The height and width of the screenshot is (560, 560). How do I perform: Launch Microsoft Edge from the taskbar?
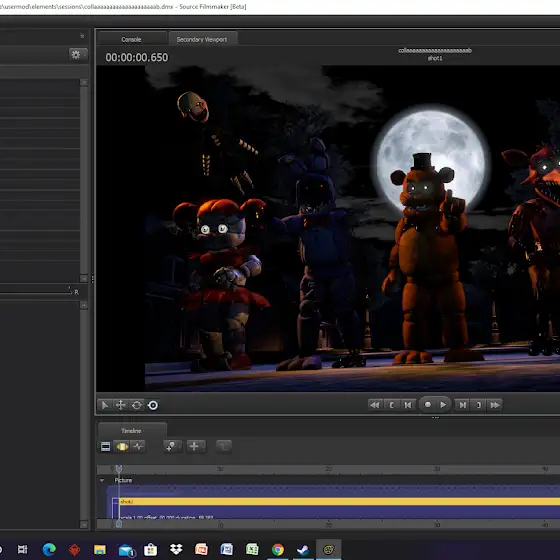49,549
